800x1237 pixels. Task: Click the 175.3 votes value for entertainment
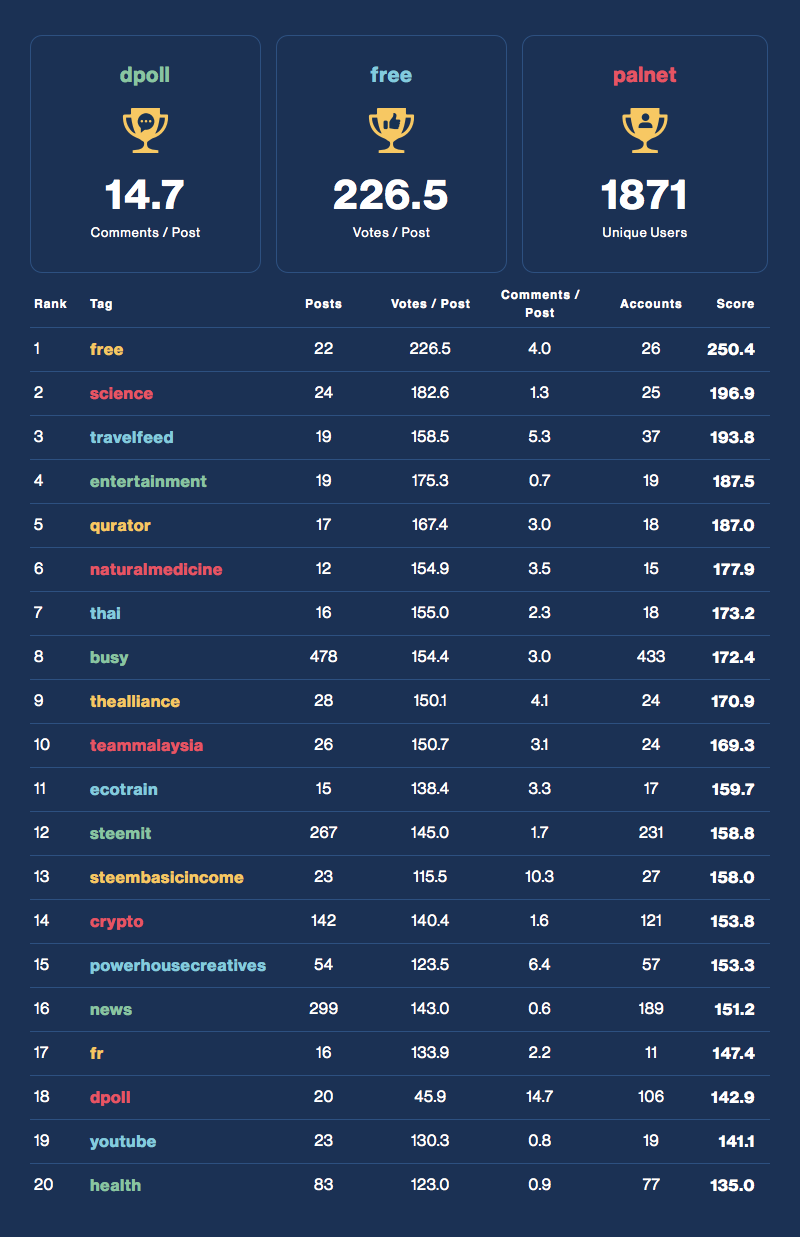pos(430,481)
